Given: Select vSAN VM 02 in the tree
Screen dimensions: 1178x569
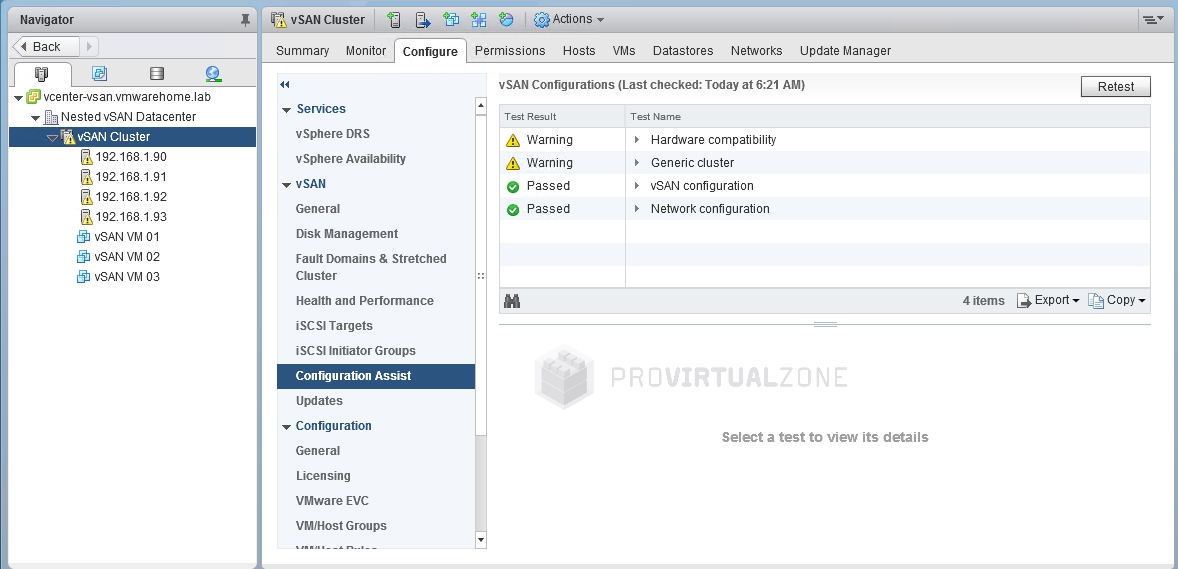Looking at the screenshot, I should point(127,256).
